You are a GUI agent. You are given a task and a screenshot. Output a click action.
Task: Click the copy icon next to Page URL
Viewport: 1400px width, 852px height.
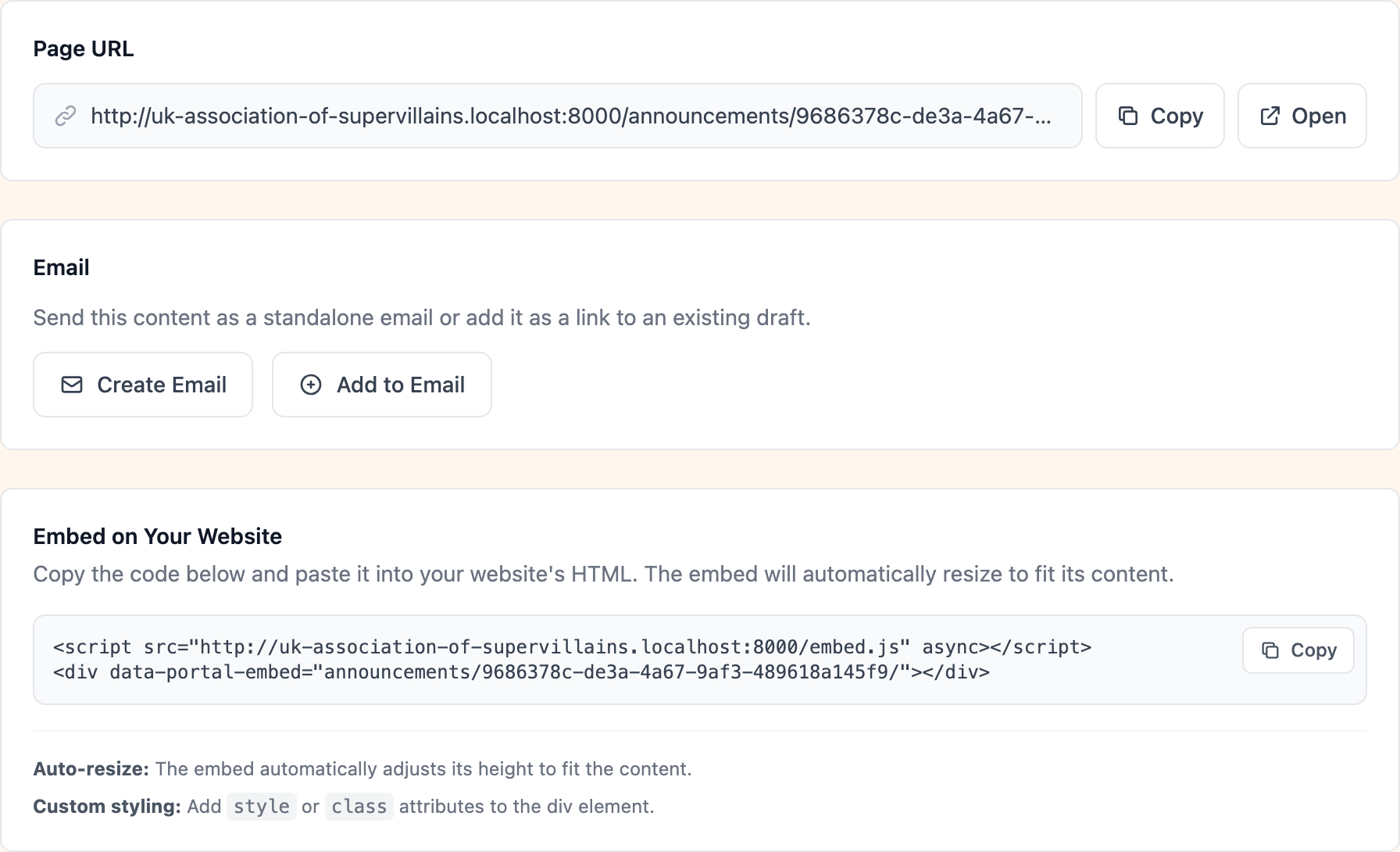click(x=1128, y=116)
